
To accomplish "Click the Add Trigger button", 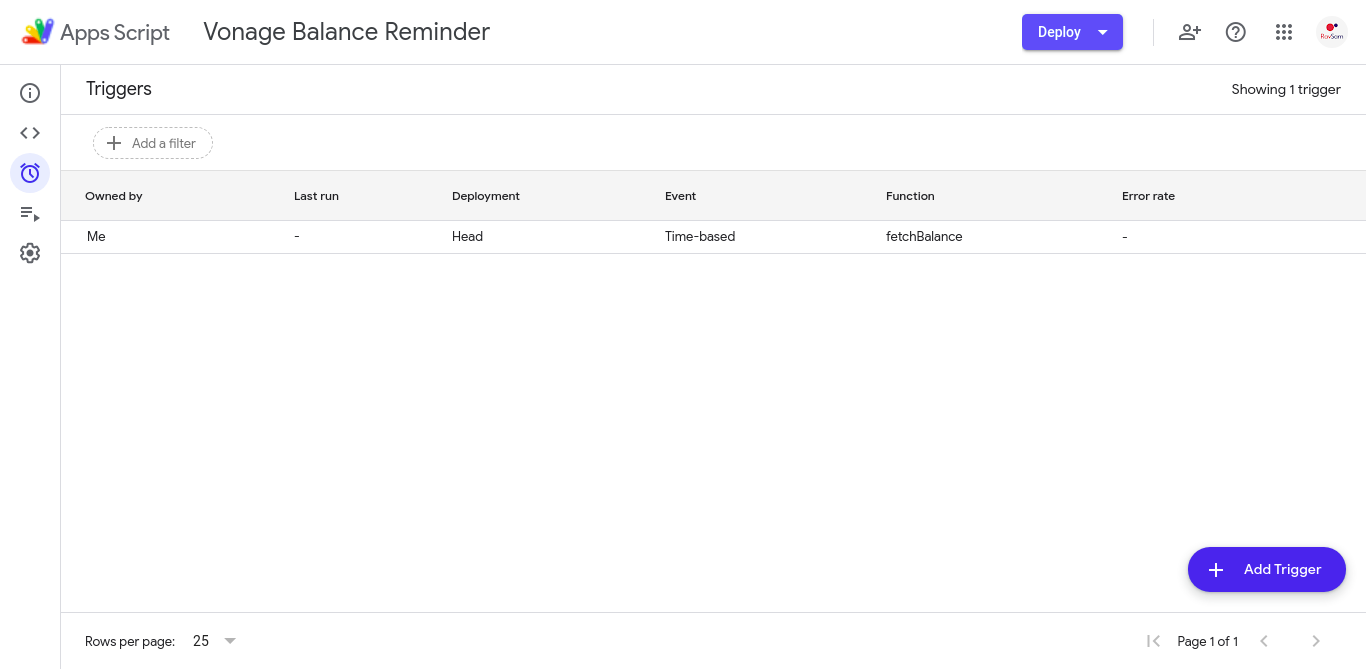I will coord(1267,569).
